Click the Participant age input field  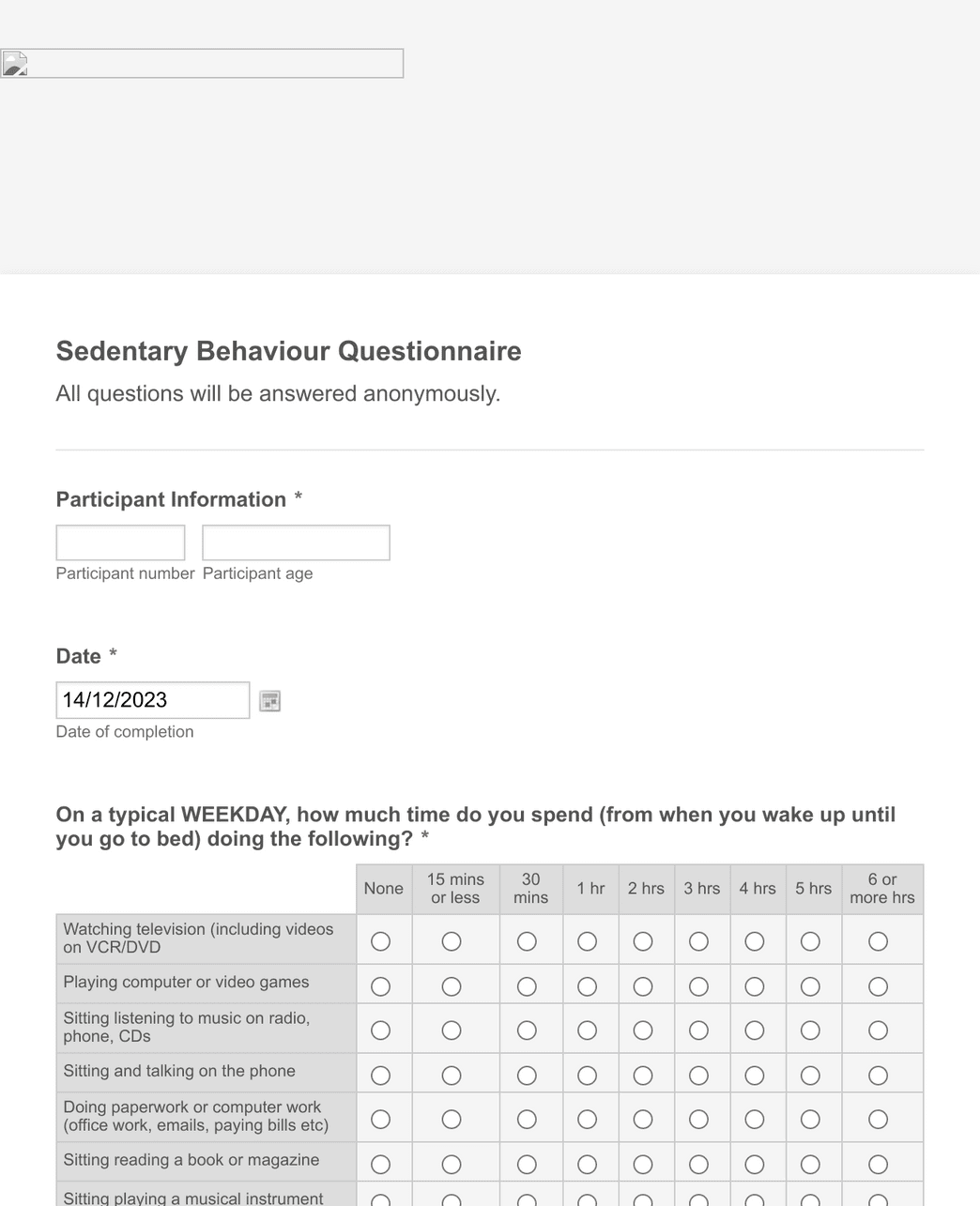coord(296,542)
